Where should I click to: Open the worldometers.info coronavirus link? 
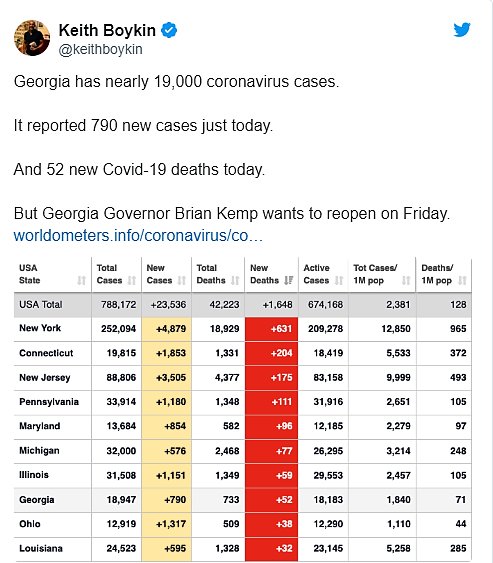click(138, 236)
